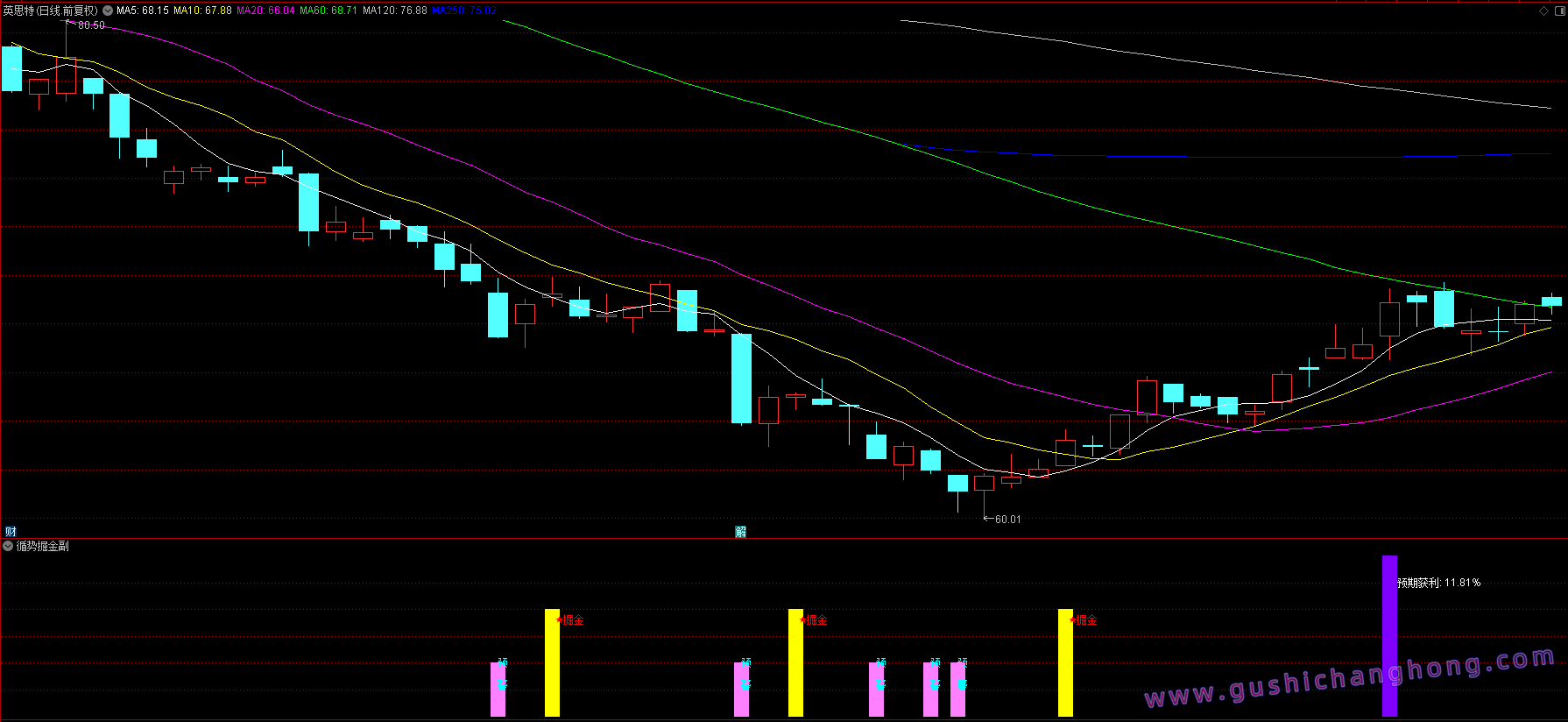Click the 财 info marker icon
The height and width of the screenshot is (722, 1568).
(11, 532)
